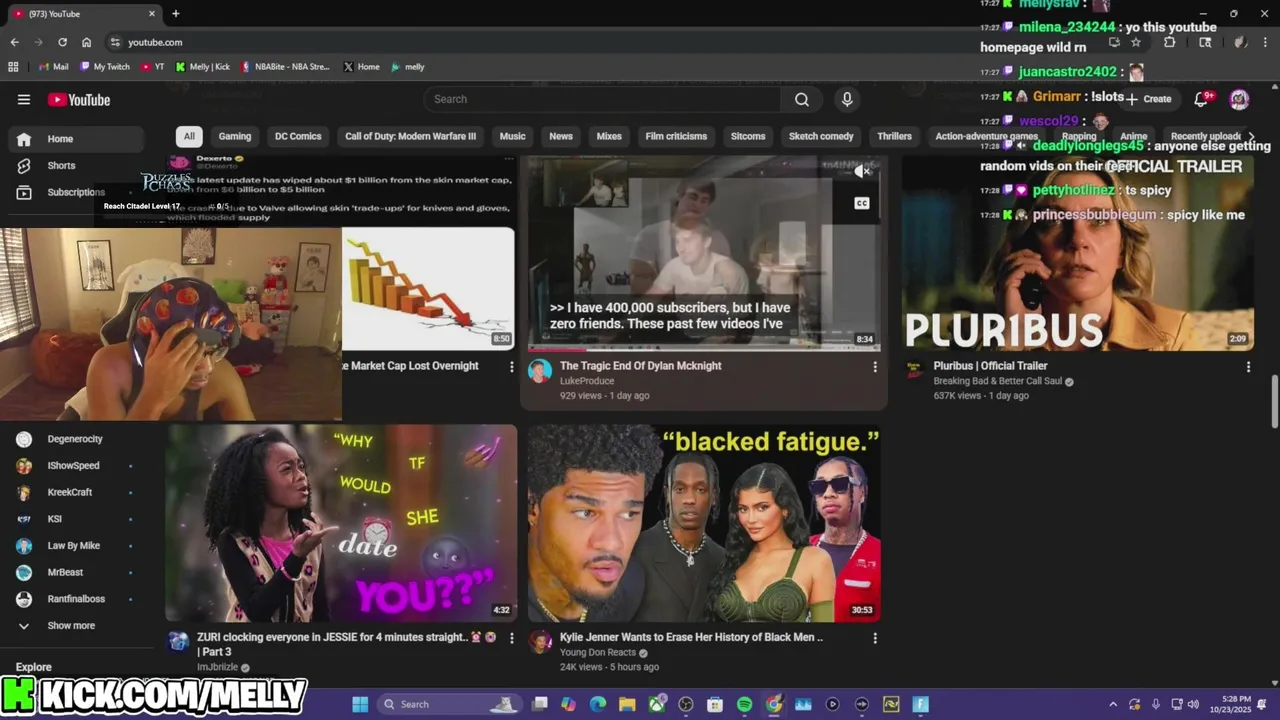Screen dimensions: 1280x720
Task: Open the Chrome three-dot menu
Action: tap(1267, 42)
